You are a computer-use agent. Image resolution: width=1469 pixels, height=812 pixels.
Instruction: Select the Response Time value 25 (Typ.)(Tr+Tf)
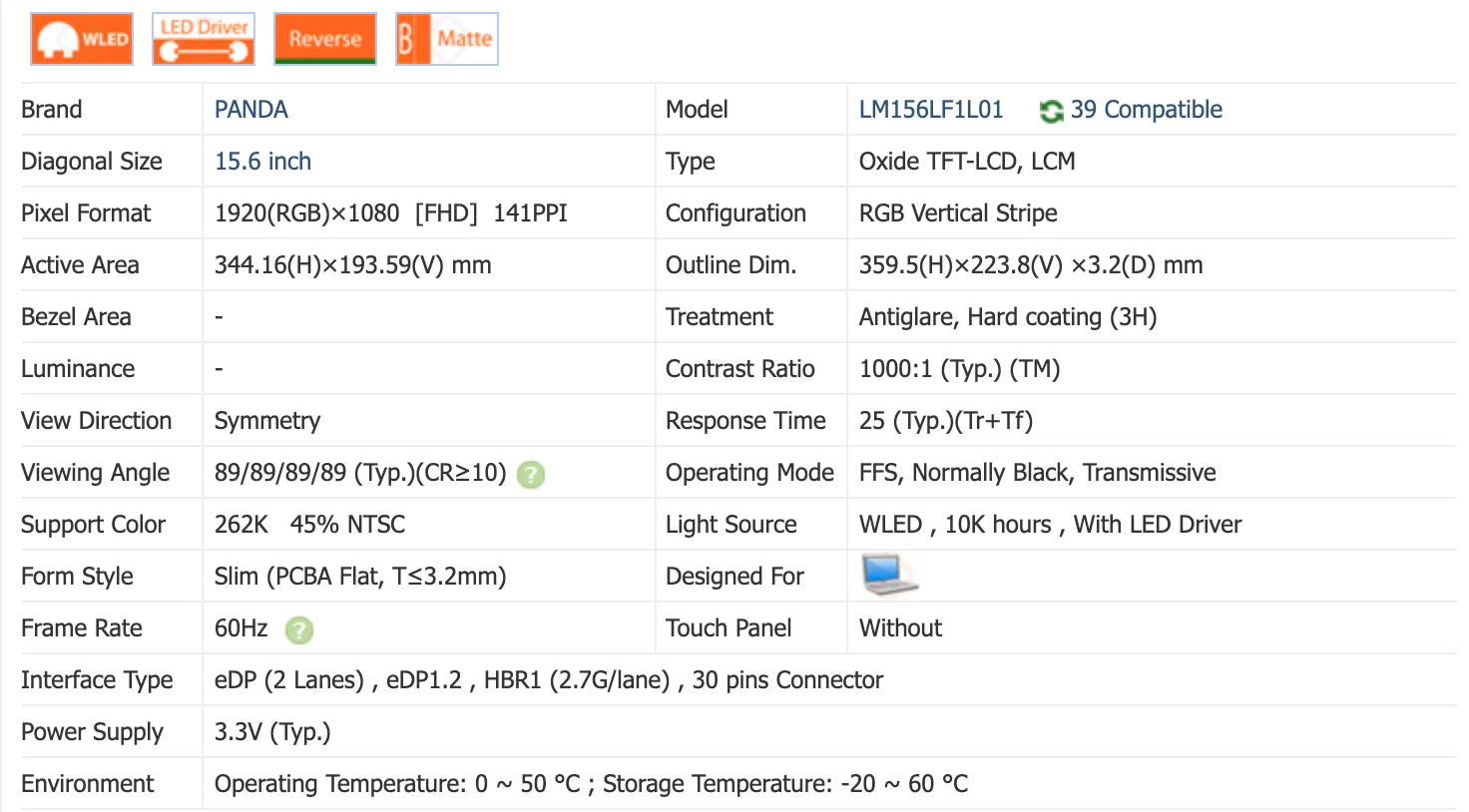(x=946, y=421)
